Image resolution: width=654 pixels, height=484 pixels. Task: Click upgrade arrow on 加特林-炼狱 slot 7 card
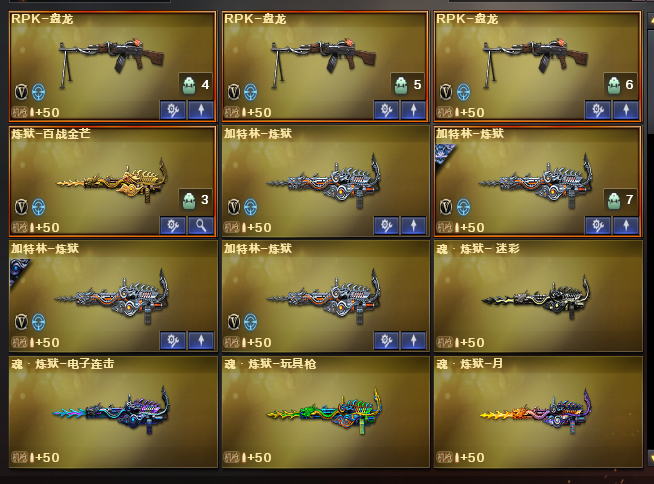(626, 225)
